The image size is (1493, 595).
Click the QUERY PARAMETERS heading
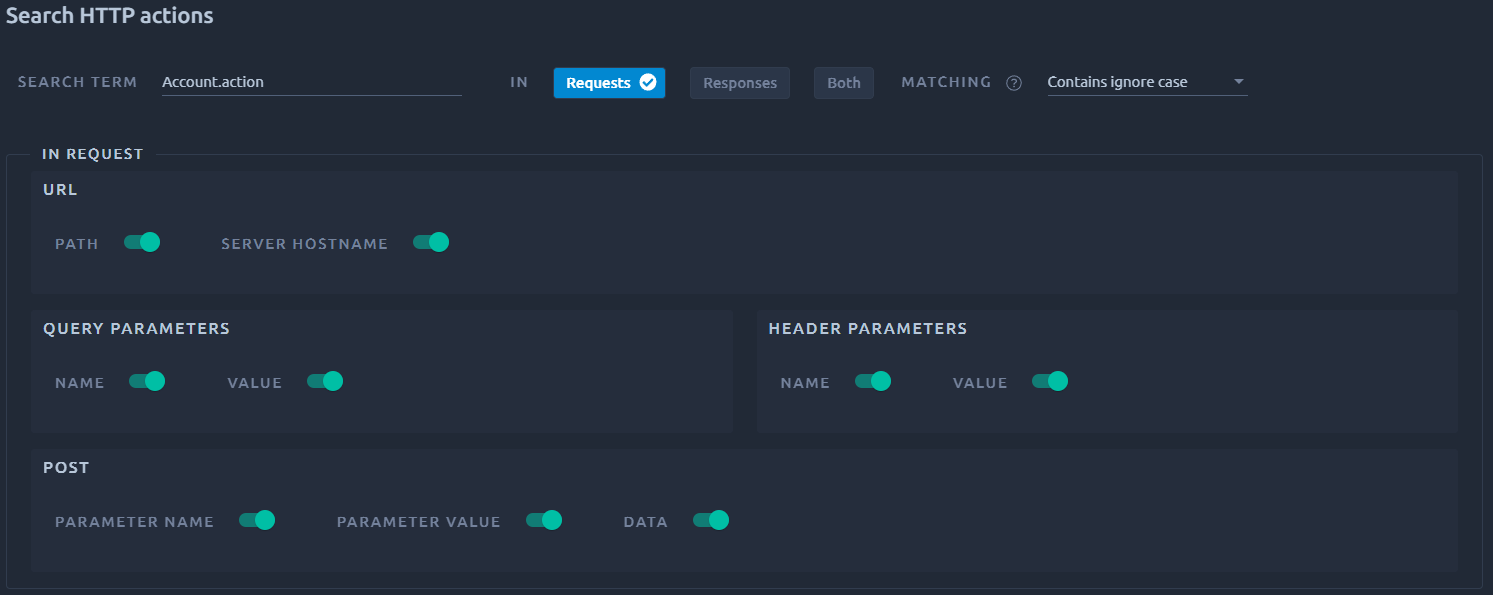(x=137, y=328)
